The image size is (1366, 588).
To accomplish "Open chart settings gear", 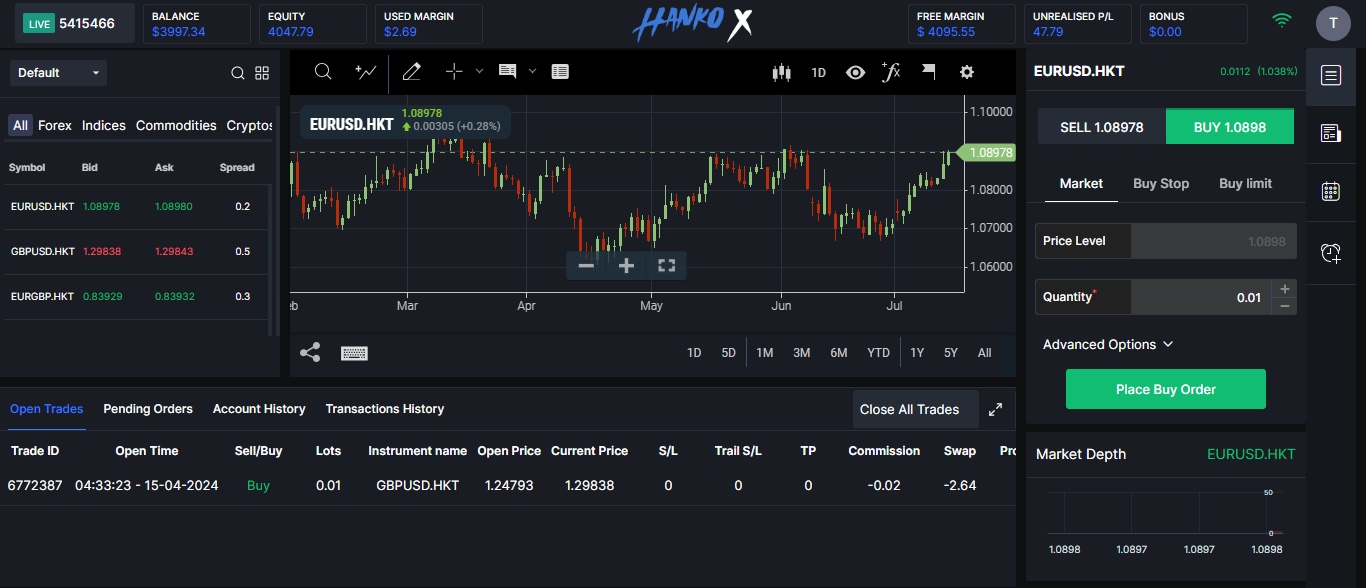I will pos(966,72).
